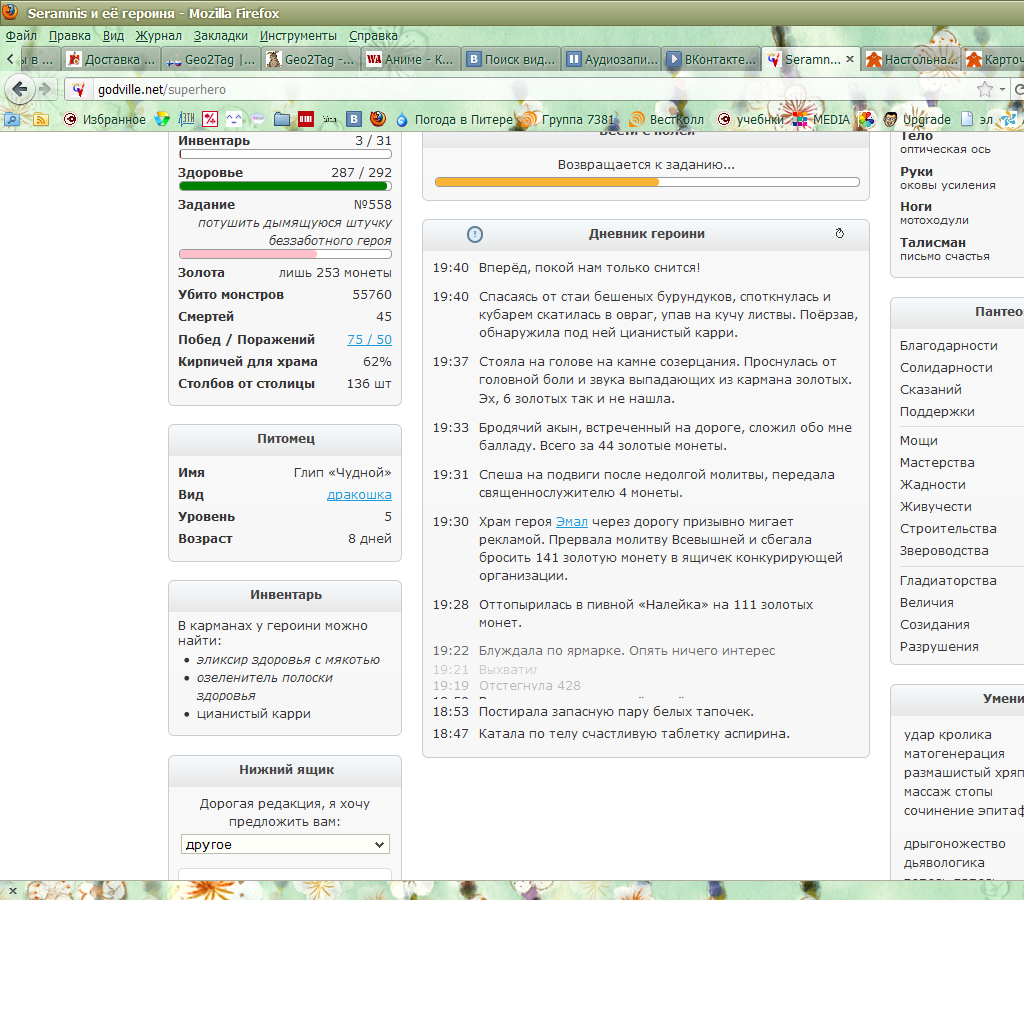The height and width of the screenshot is (1024, 1024).
Task: Open the Upgrade bookmark
Action: [917, 119]
